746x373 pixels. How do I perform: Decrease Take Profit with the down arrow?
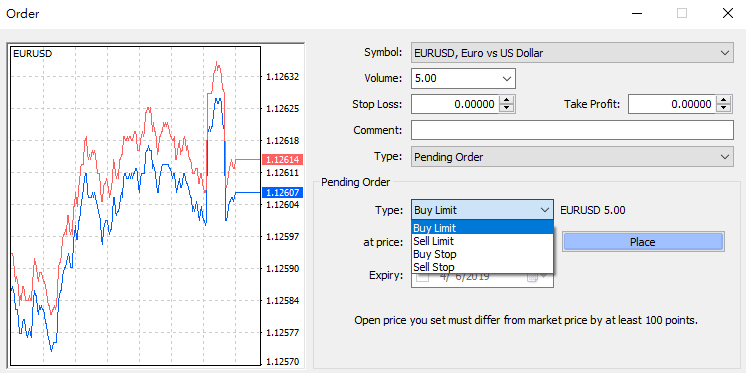[724, 108]
